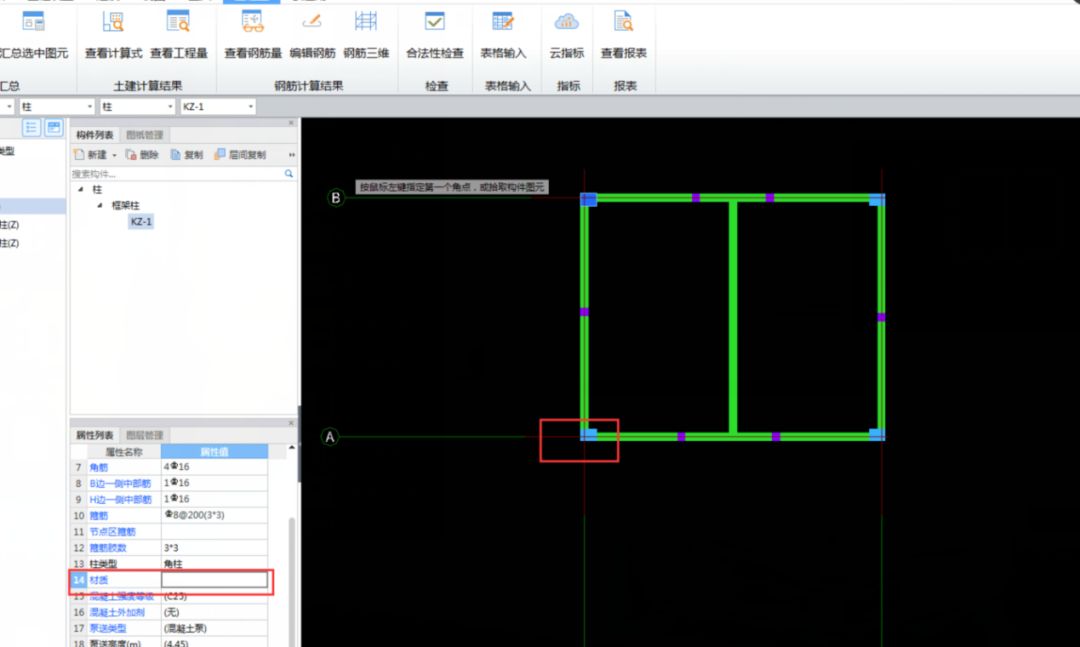Screen dimensions: 1080x647
Task: Click the 云指标 cloud indicator icon
Action: (x=567, y=32)
